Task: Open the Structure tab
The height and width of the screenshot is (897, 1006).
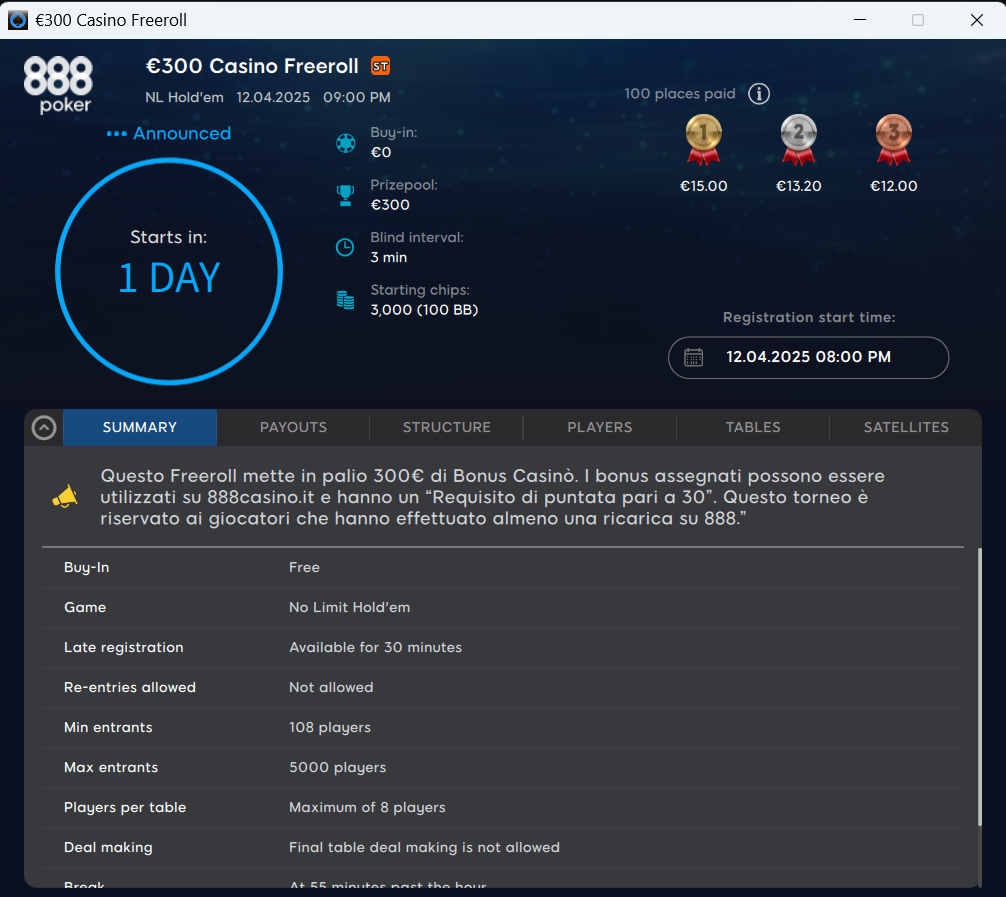Action: click(x=446, y=427)
